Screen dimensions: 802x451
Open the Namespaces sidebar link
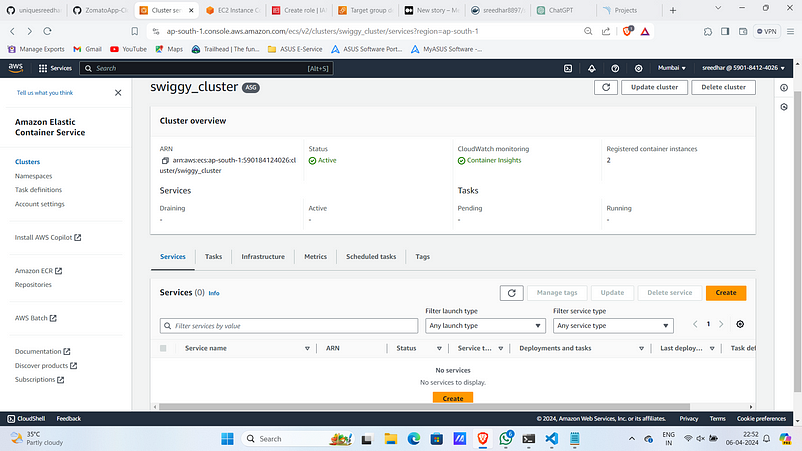coord(33,176)
